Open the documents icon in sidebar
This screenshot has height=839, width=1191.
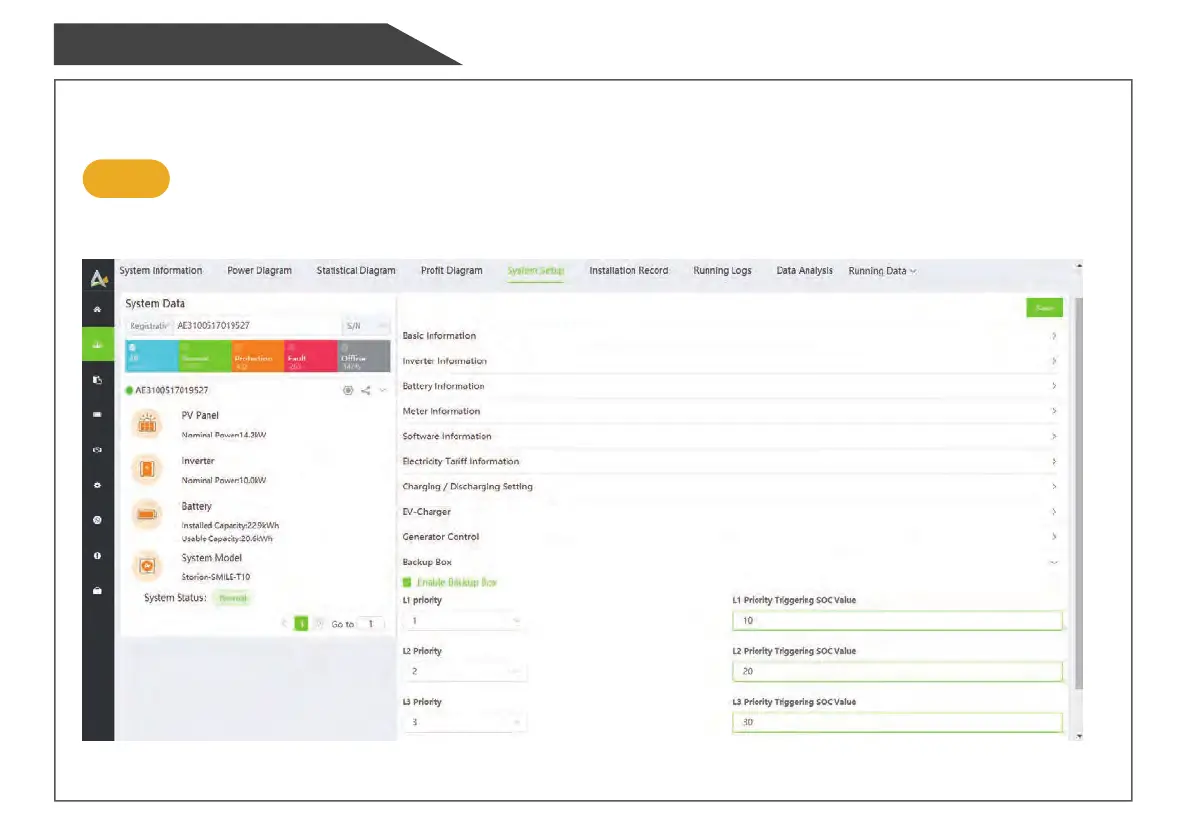[x=97, y=380]
